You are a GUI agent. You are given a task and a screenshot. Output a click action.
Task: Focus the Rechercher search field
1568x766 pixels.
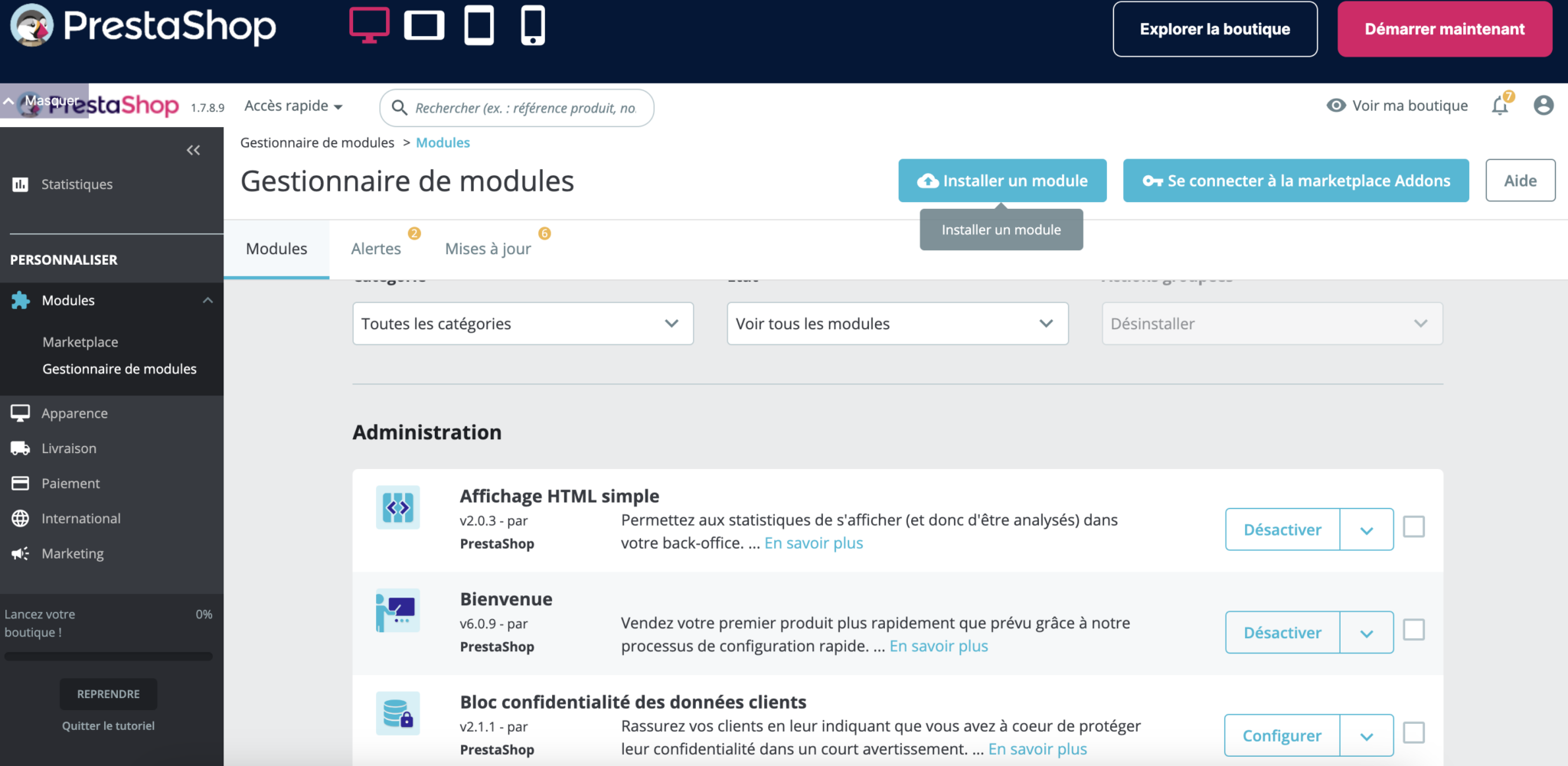point(525,108)
